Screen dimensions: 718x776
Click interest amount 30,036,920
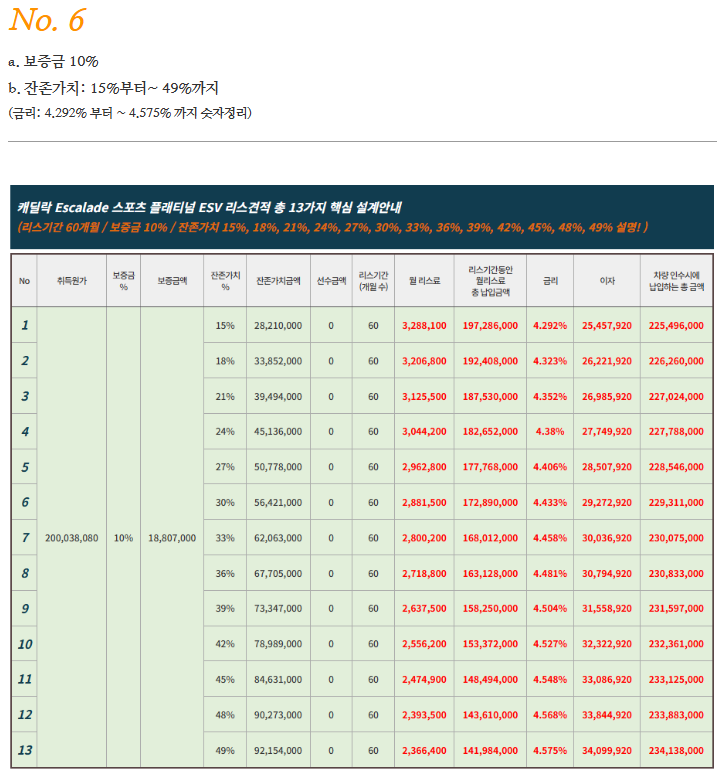tap(607, 538)
